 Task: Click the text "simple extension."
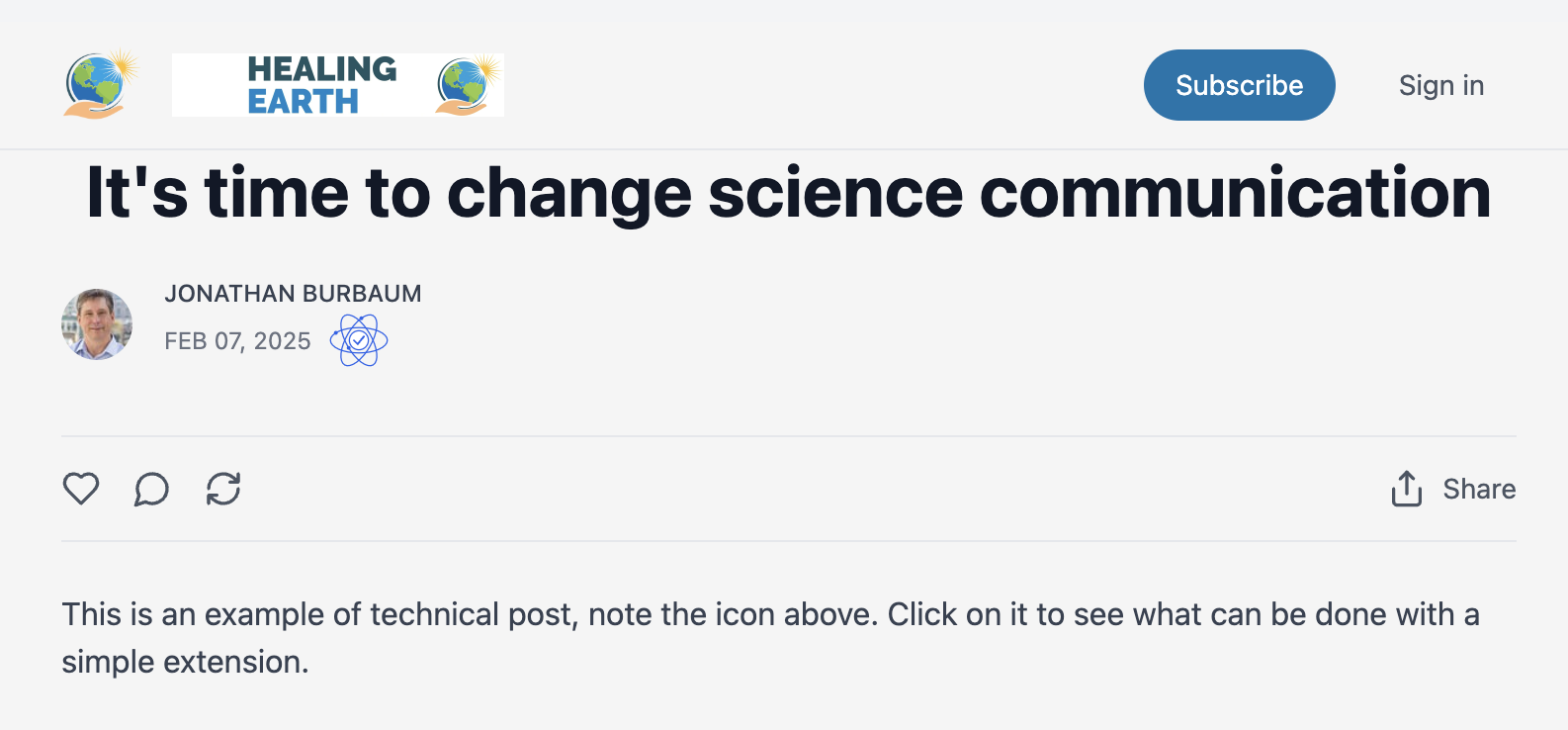coord(185,662)
